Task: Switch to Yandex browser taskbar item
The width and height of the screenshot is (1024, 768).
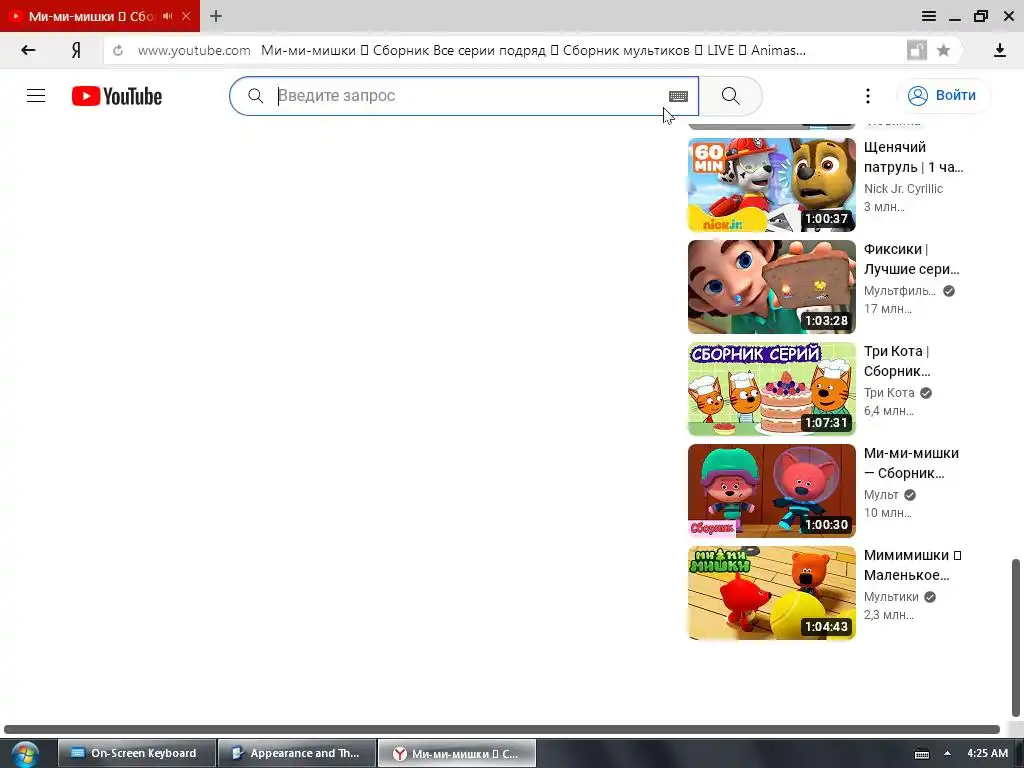Action: click(457, 753)
